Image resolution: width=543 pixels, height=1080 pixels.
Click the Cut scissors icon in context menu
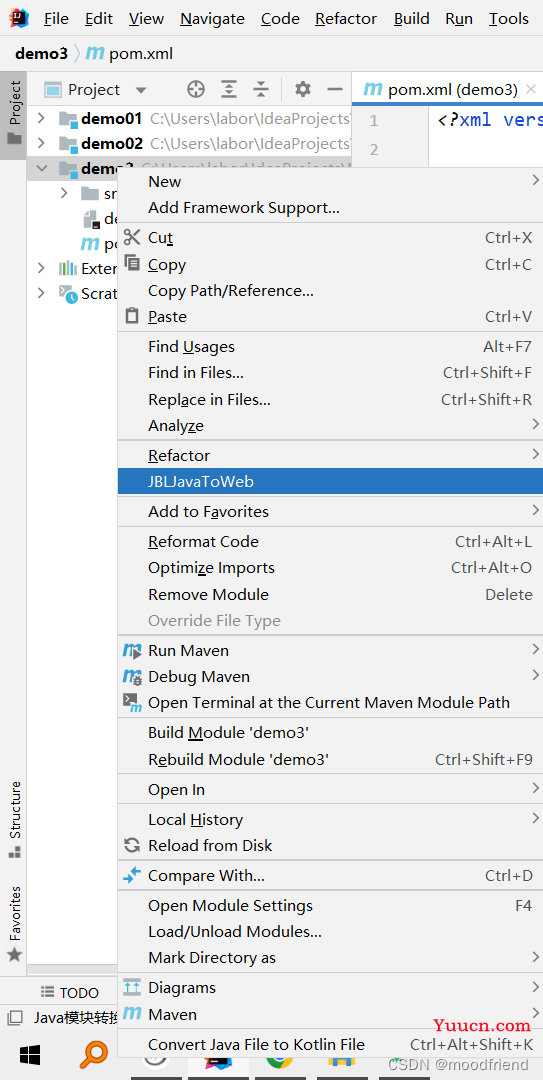[x=131, y=238]
